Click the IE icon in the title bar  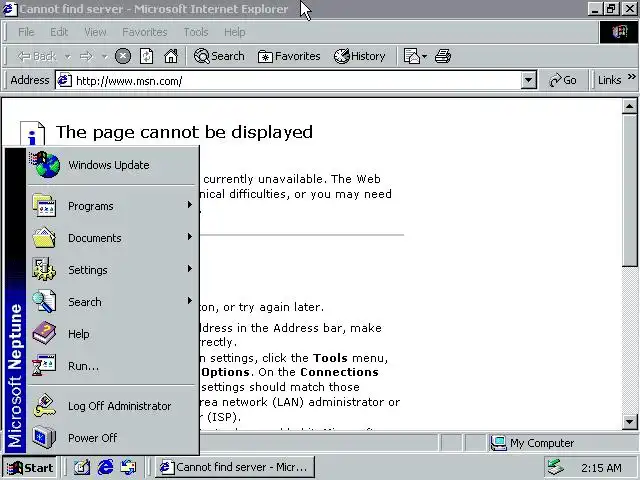(x=10, y=9)
